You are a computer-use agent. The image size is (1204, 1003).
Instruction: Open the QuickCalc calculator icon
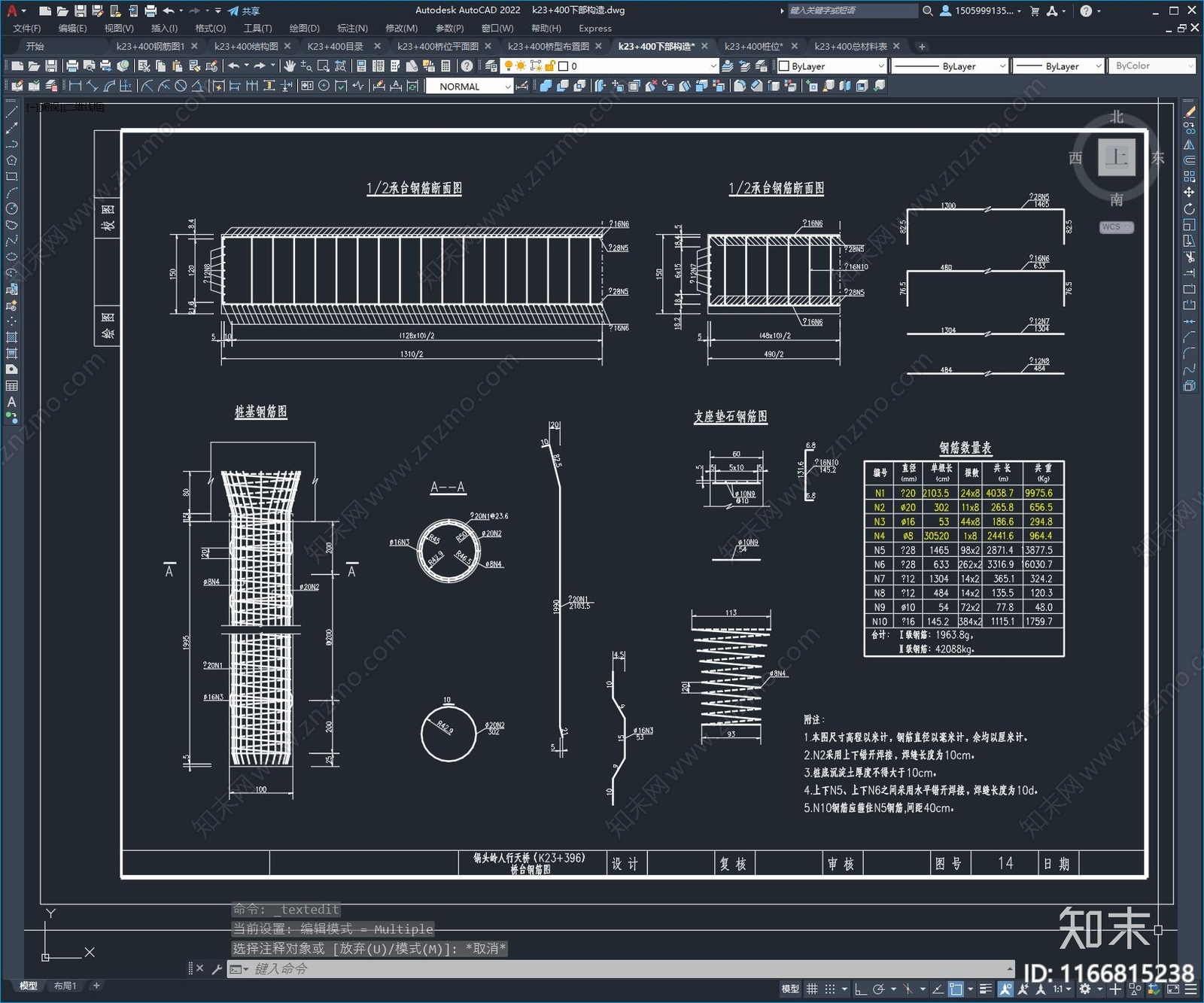click(x=445, y=66)
